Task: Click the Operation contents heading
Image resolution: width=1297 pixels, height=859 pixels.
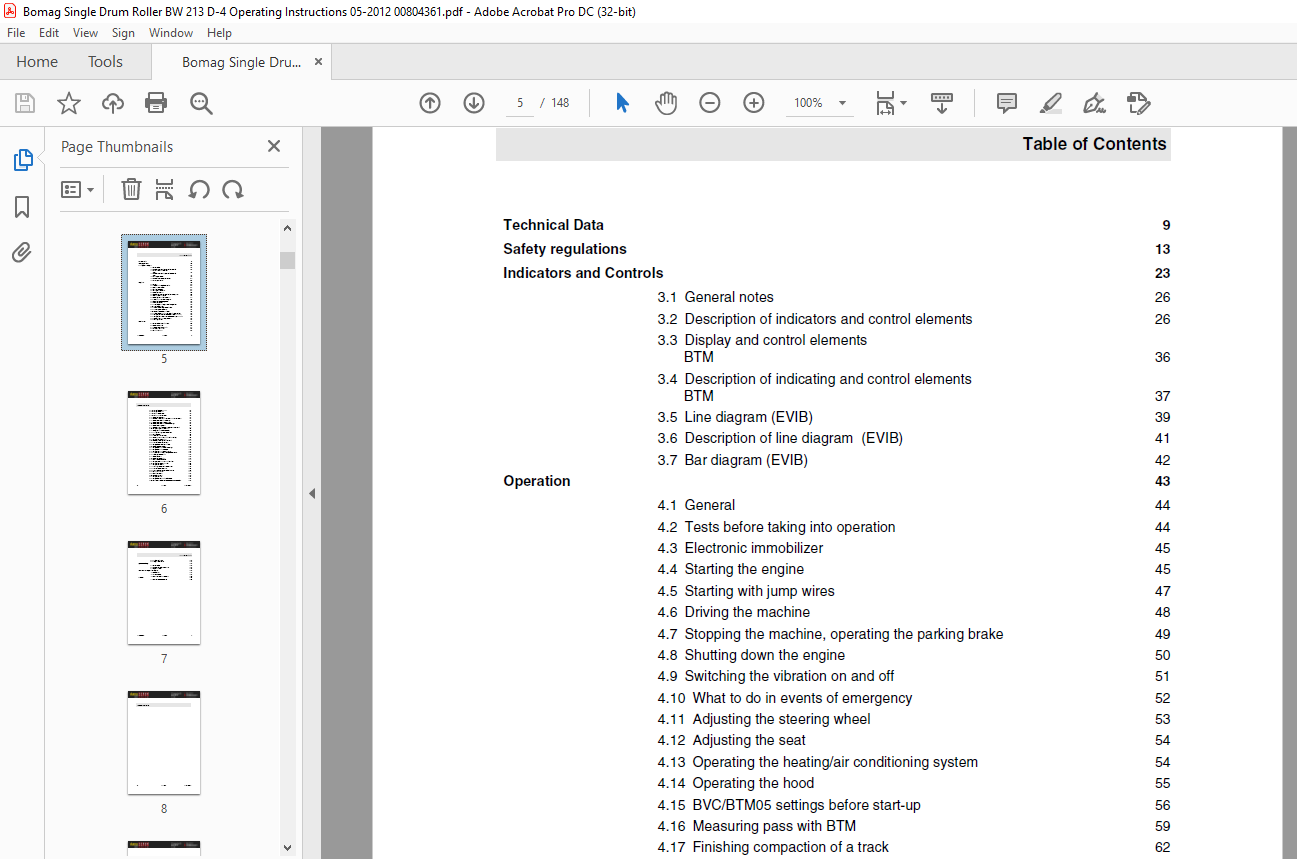Action: click(x=537, y=481)
